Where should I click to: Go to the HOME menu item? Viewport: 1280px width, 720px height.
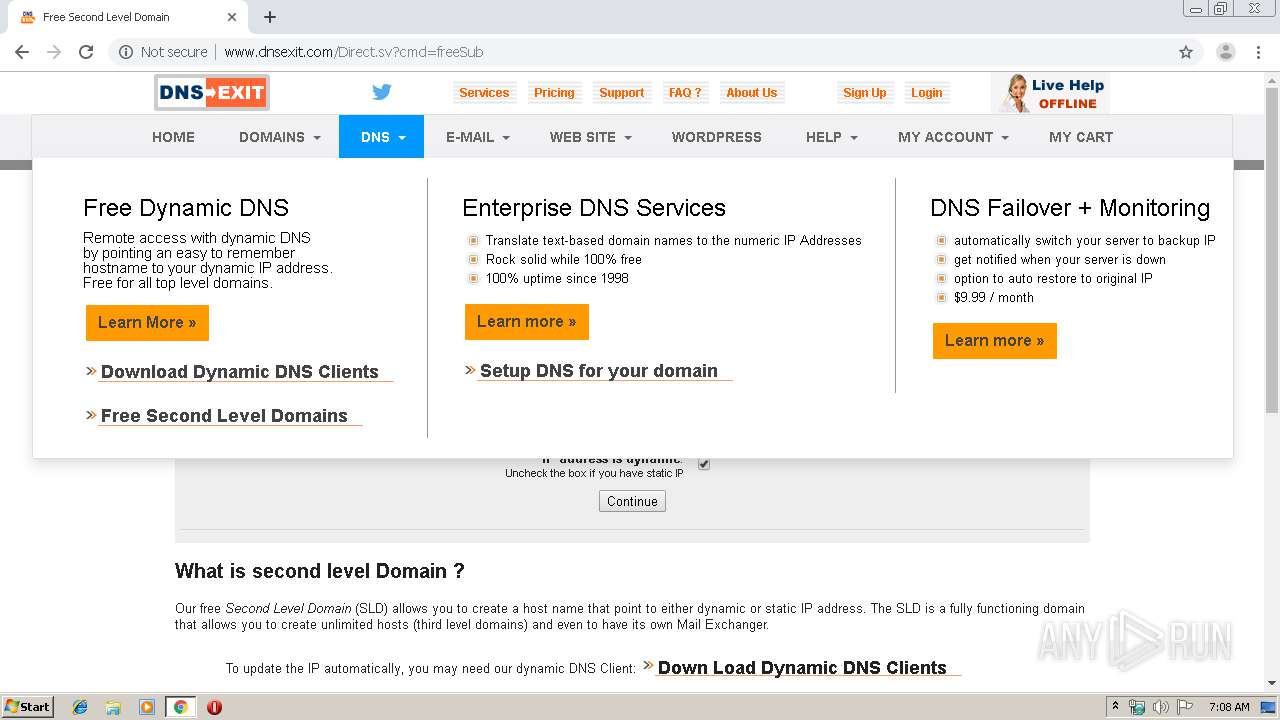point(173,137)
